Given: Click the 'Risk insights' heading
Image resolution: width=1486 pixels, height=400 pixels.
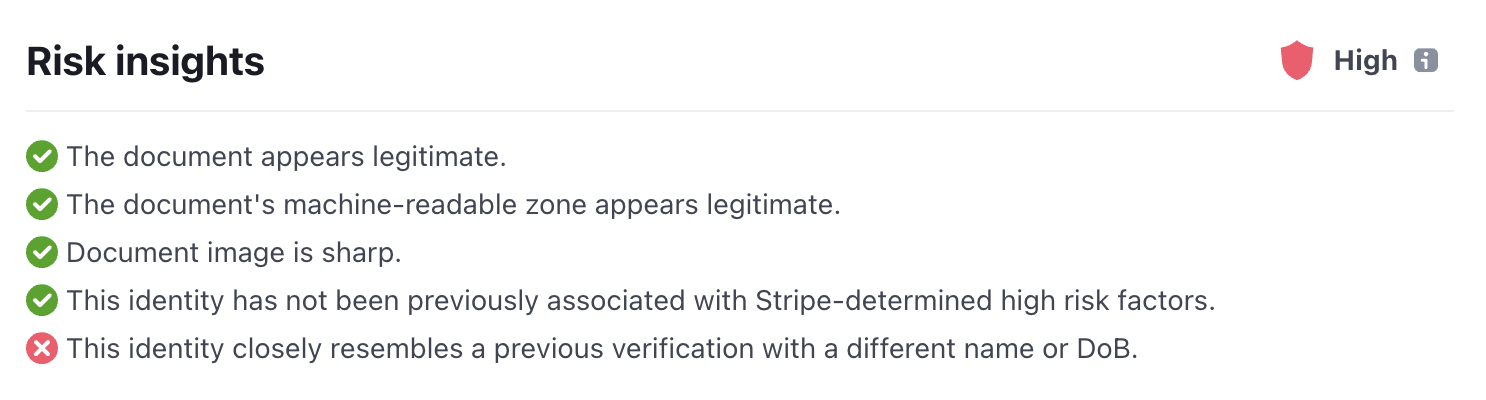Looking at the screenshot, I should [145, 62].
